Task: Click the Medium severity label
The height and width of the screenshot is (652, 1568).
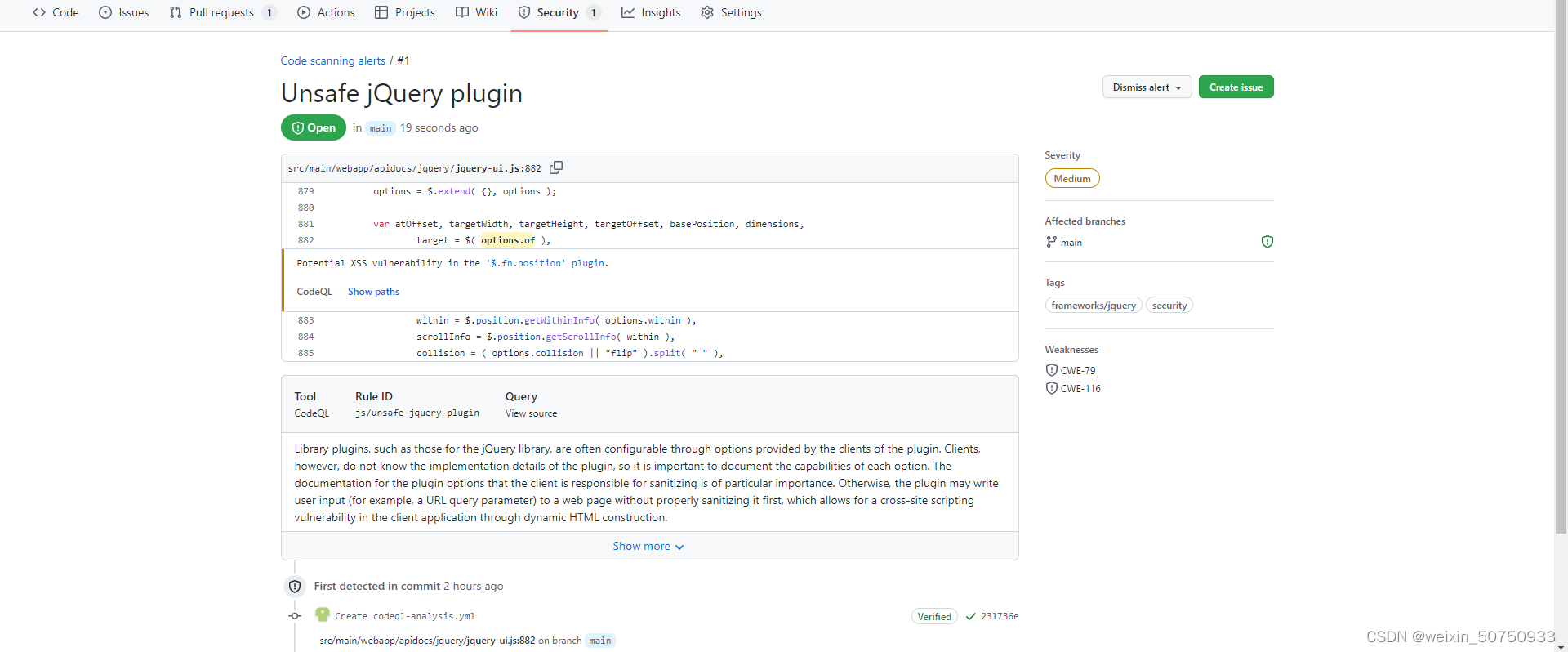Action: [x=1071, y=178]
